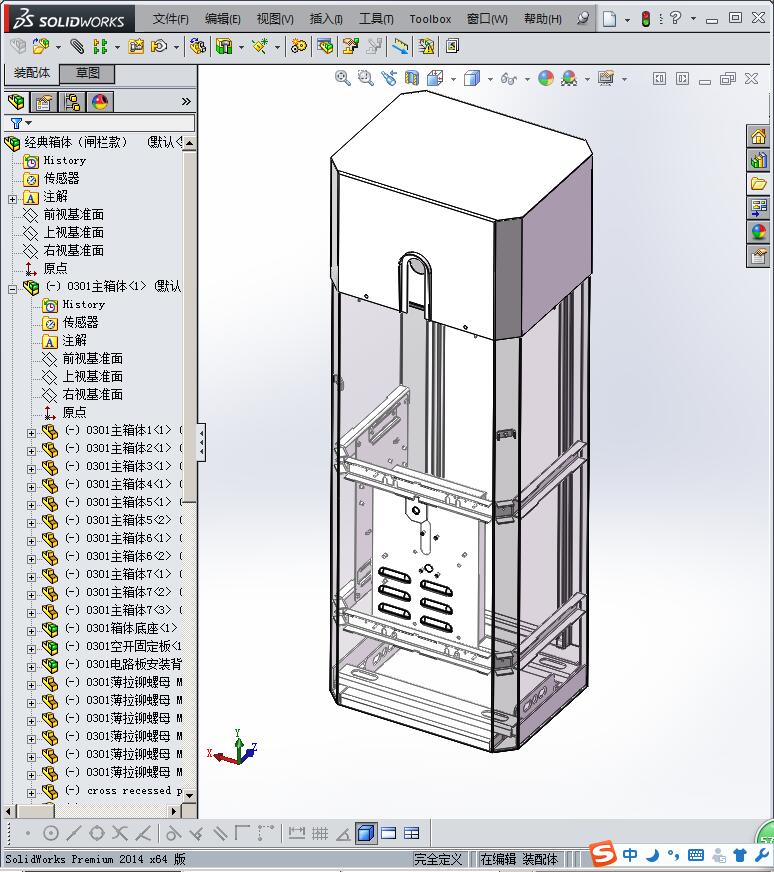
Task: Click the Bill of Materials icon
Action: click(325, 46)
